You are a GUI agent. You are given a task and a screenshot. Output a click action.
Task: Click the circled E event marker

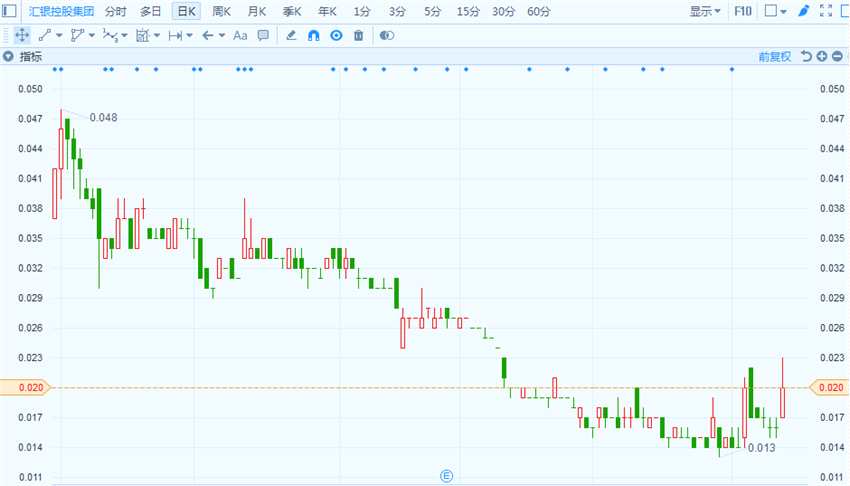tap(446, 476)
